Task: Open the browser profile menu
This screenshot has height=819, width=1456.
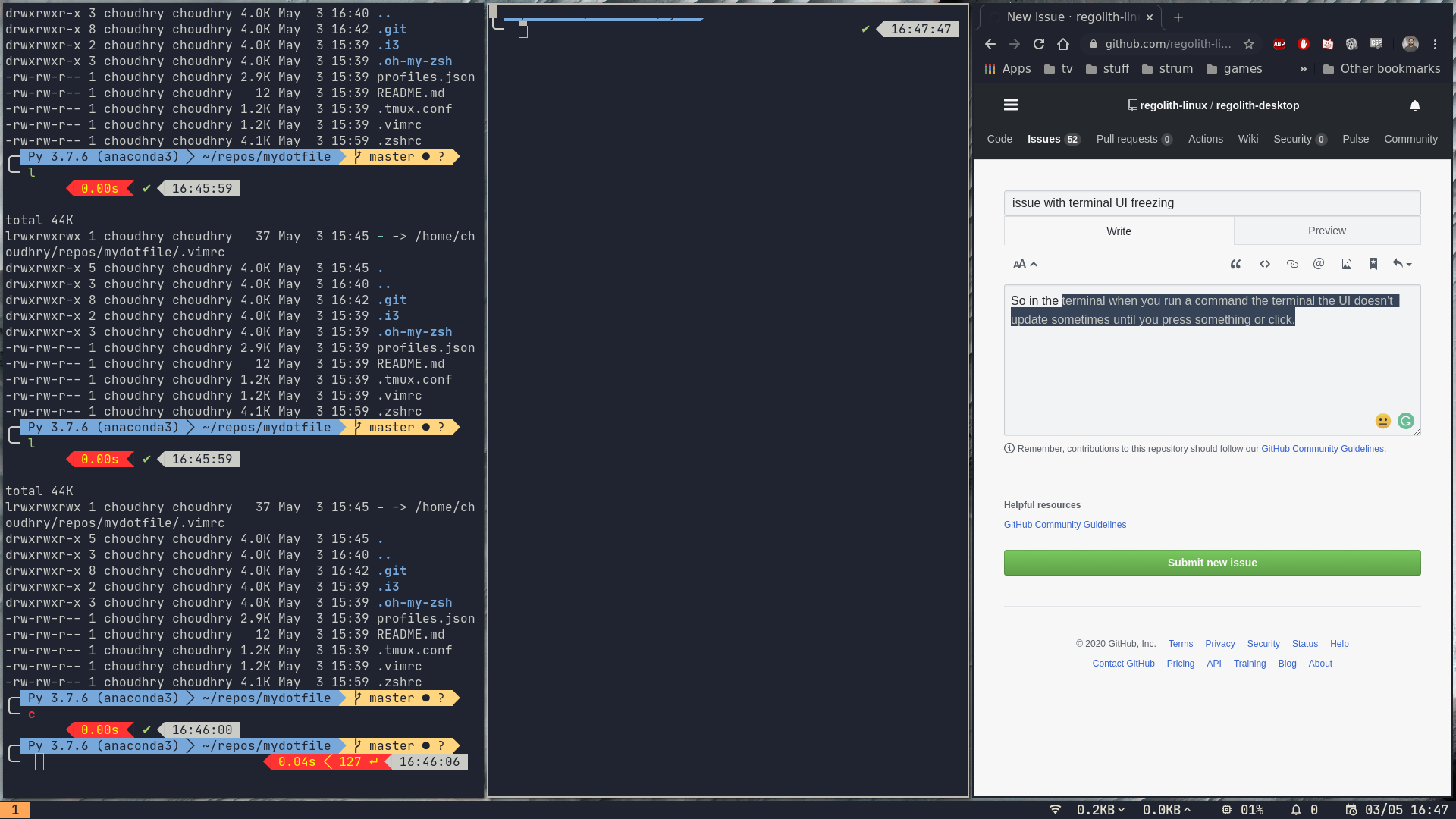Action: click(1410, 44)
